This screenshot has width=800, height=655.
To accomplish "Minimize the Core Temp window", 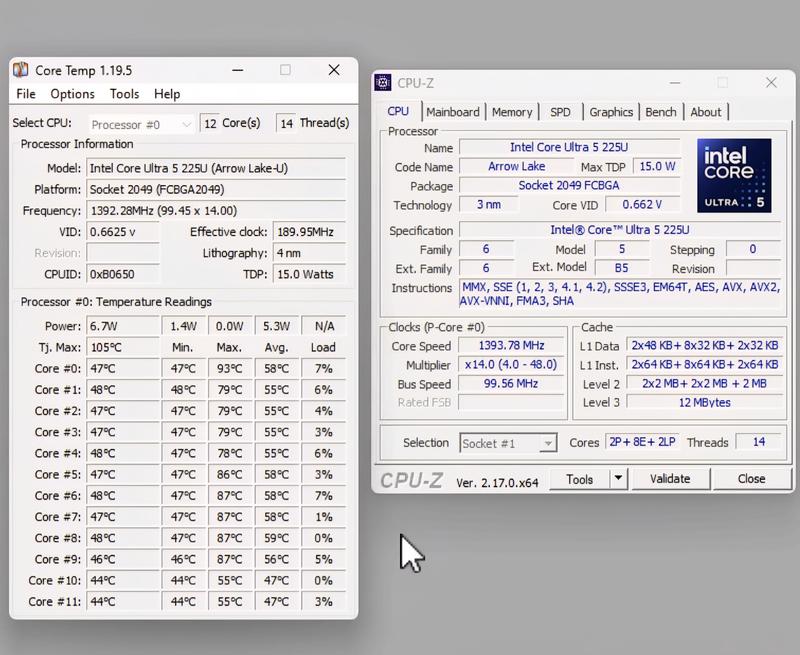I will [x=237, y=70].
